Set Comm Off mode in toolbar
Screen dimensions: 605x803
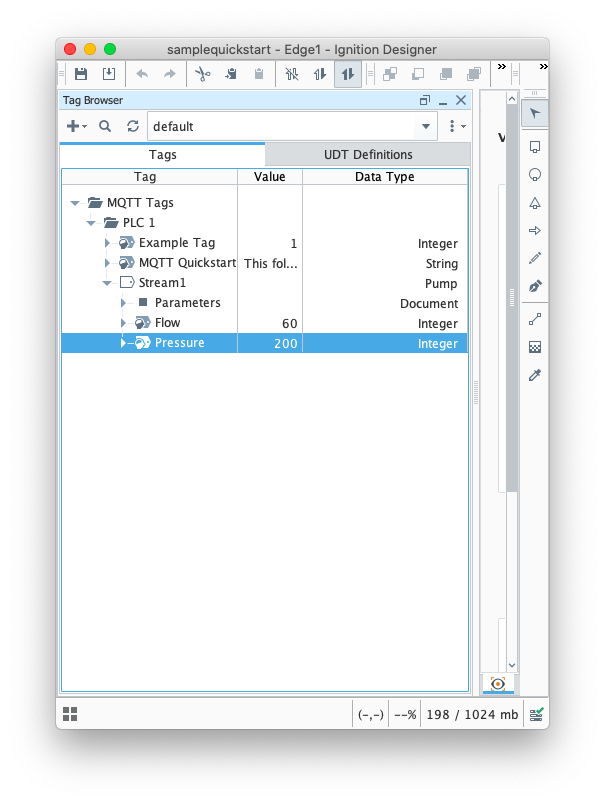(x=292, y=74)
